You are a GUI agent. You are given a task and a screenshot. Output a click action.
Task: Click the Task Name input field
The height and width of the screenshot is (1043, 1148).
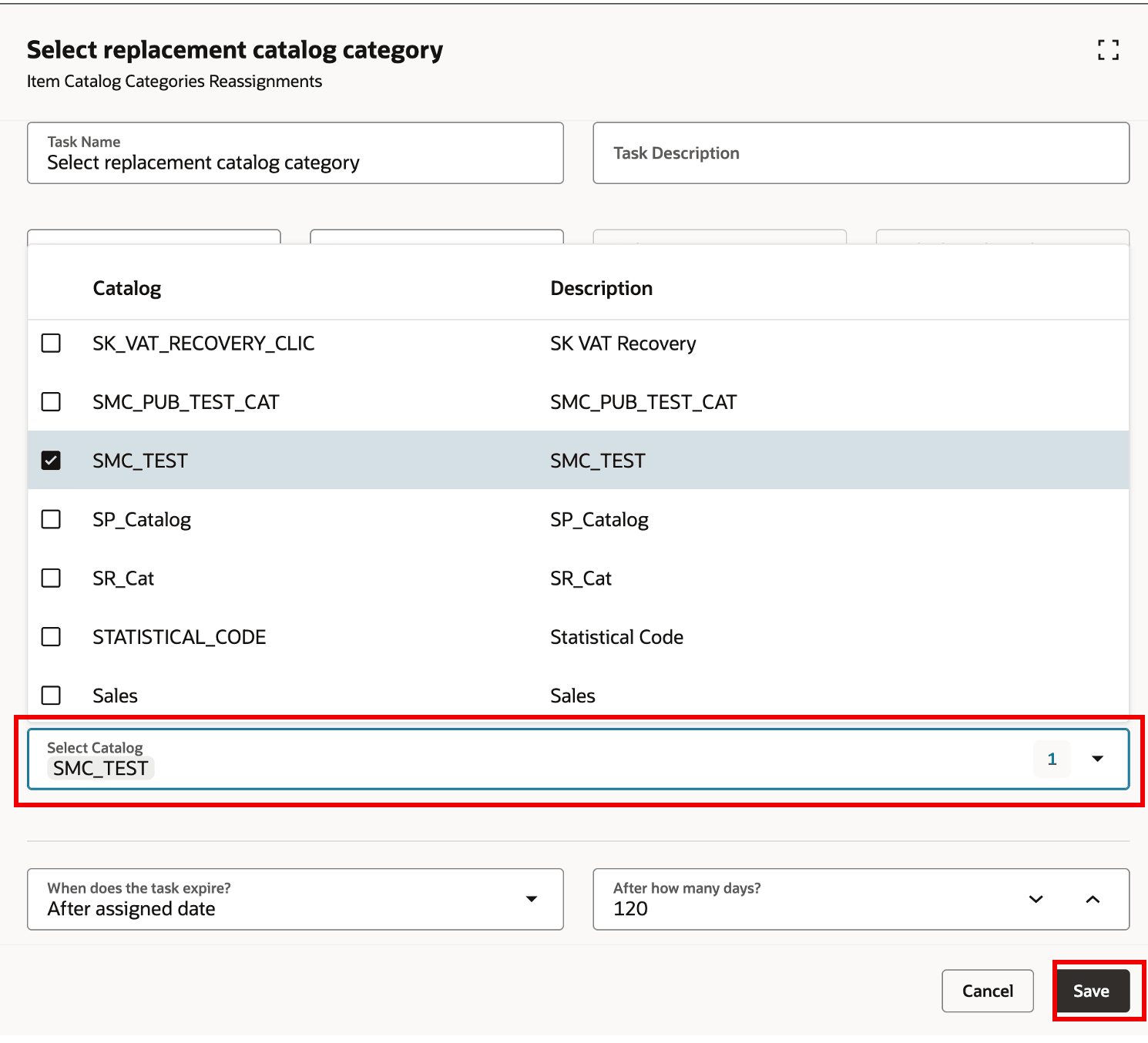295,163
